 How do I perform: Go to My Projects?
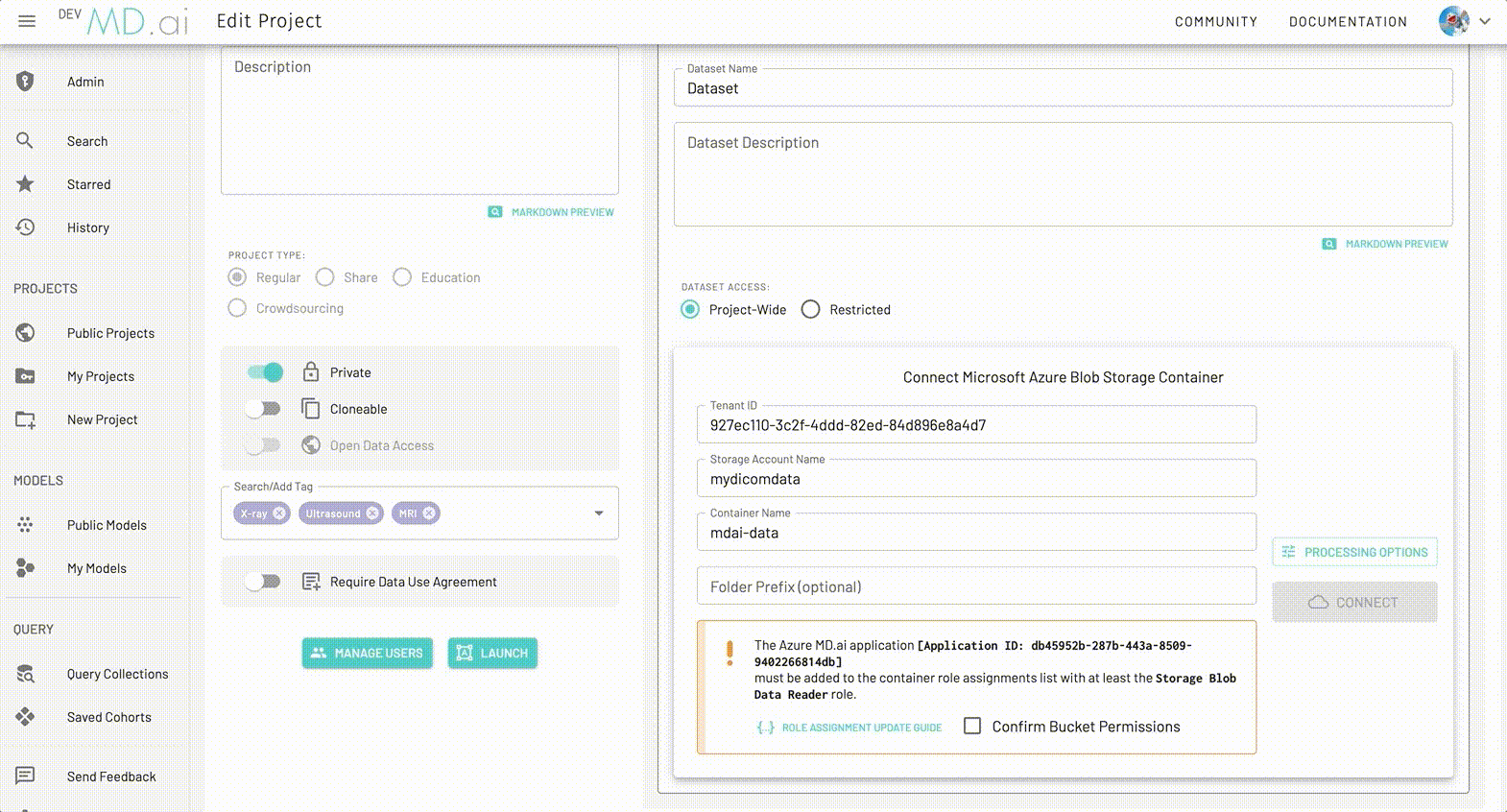point(101,376)
